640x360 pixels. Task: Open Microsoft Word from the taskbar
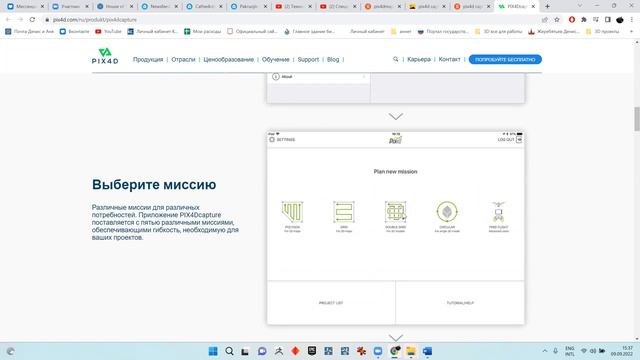(x=427, y=351)
